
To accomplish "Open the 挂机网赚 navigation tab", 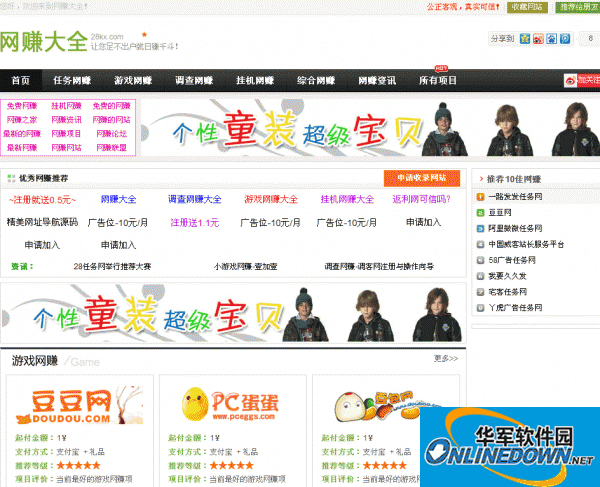I will pos(255,80).
